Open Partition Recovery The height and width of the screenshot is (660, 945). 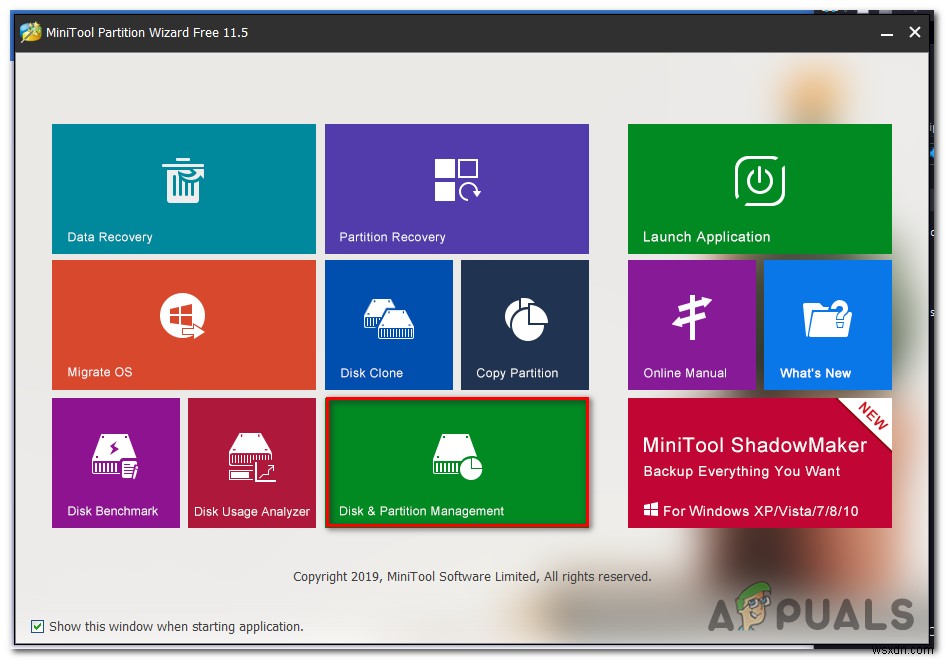tap(456, 189)
